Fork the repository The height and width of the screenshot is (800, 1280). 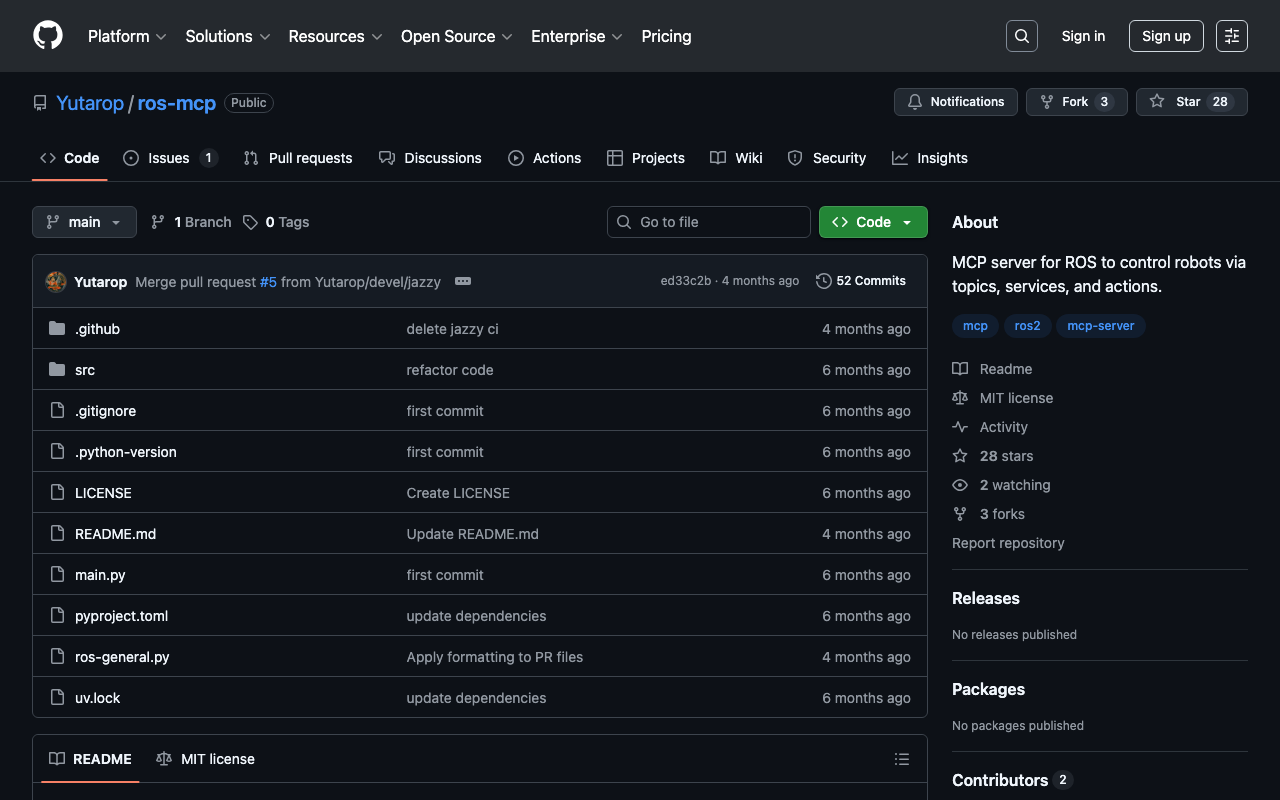click(1076, 102)
